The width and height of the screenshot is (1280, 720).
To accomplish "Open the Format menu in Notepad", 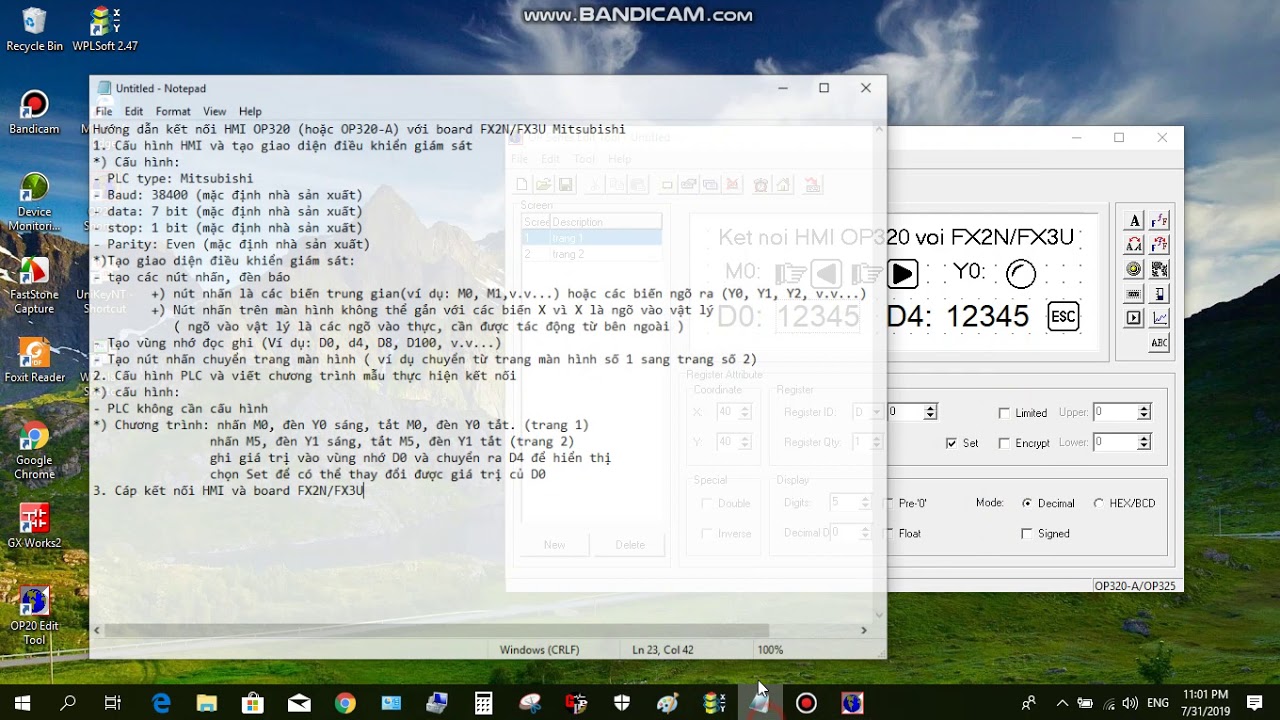I will (173, 112).
